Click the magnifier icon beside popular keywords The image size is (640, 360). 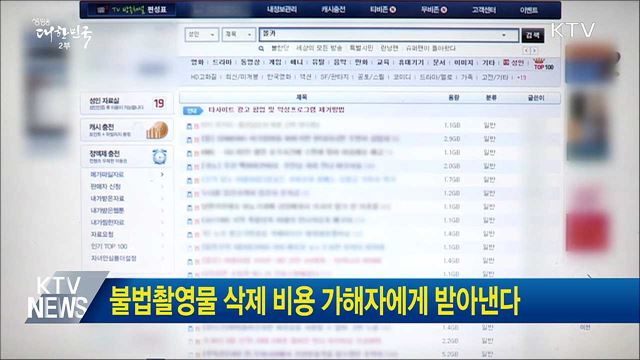(x=261, y=49)
